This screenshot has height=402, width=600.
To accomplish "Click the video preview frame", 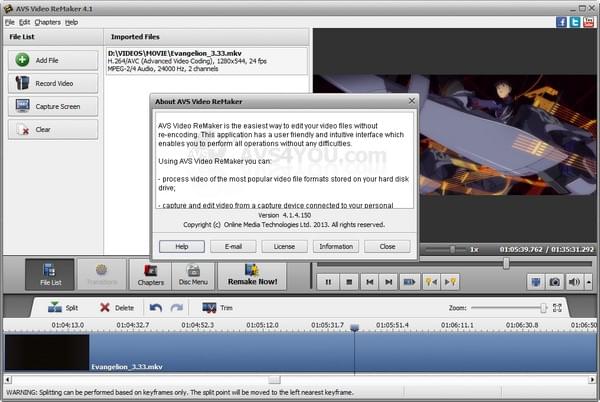I will pos(455,135).
